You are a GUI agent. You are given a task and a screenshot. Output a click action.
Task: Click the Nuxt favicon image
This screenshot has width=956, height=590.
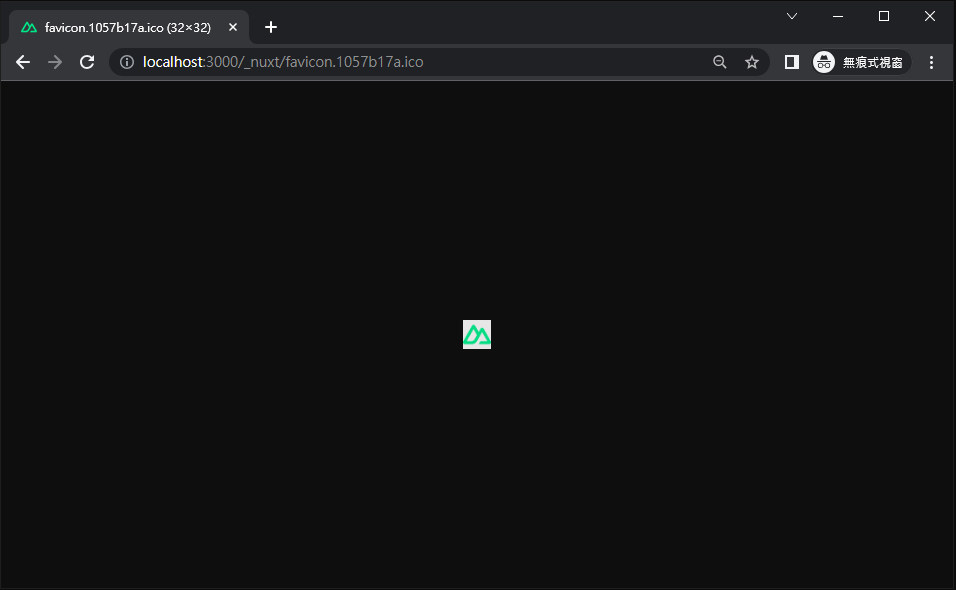click(477, 335)
